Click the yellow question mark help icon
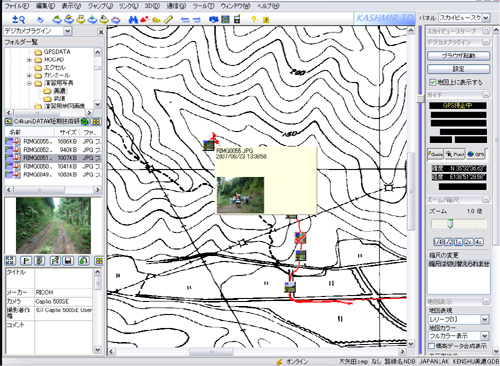The height and width of the screenshot is (366, 500). coord(254,20)
